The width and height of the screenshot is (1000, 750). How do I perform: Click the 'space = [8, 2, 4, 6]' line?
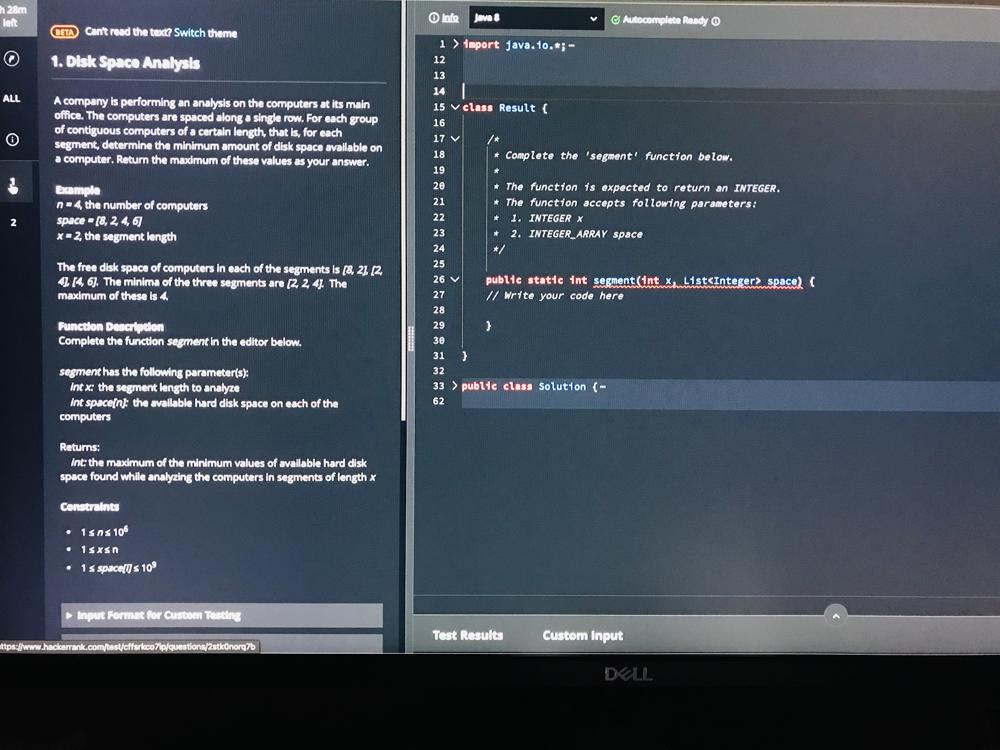point(99,221)
